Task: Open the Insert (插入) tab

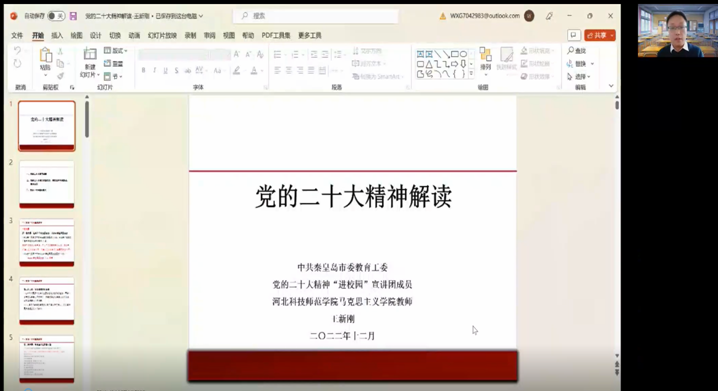Action: coord(57,35)
